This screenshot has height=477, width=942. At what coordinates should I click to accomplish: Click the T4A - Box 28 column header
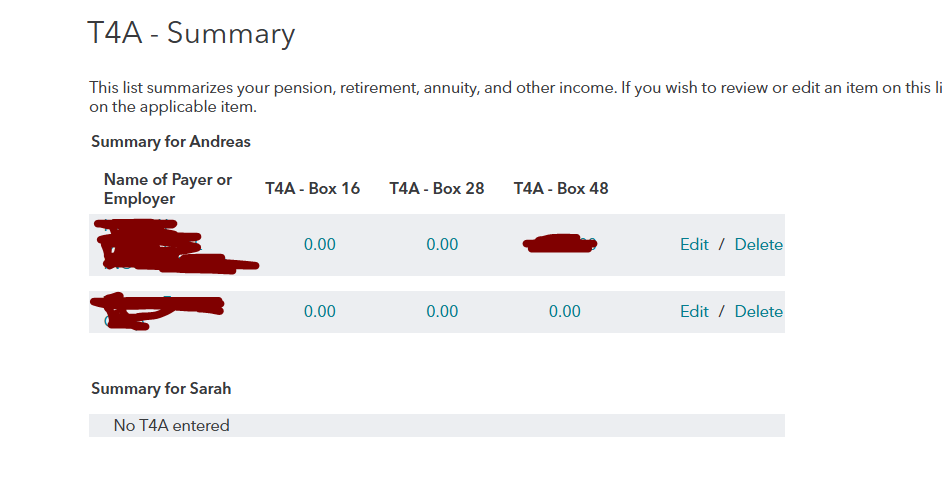point(437,189)
